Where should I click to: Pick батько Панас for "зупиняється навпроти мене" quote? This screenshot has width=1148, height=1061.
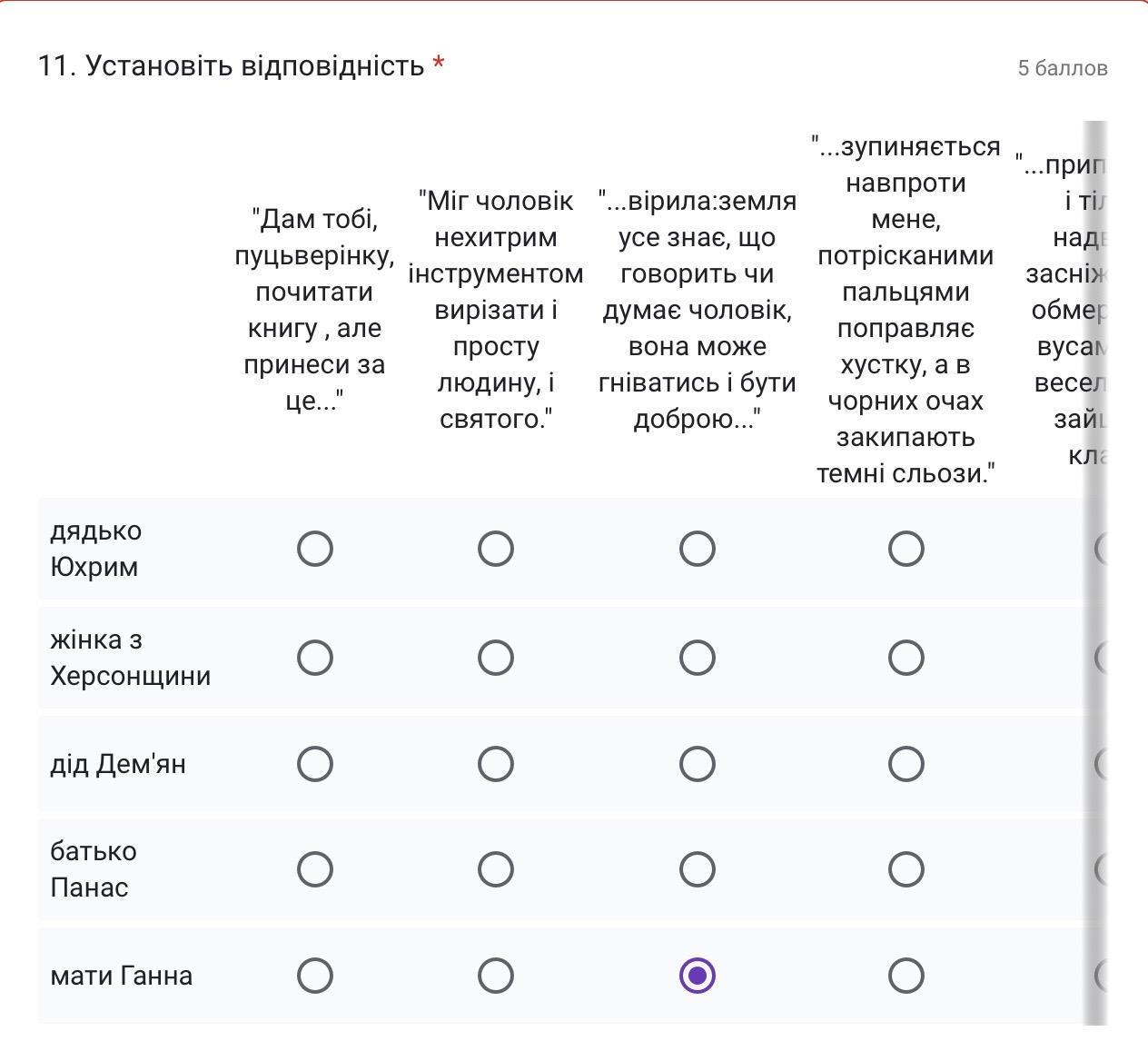(x=906, y=869)
